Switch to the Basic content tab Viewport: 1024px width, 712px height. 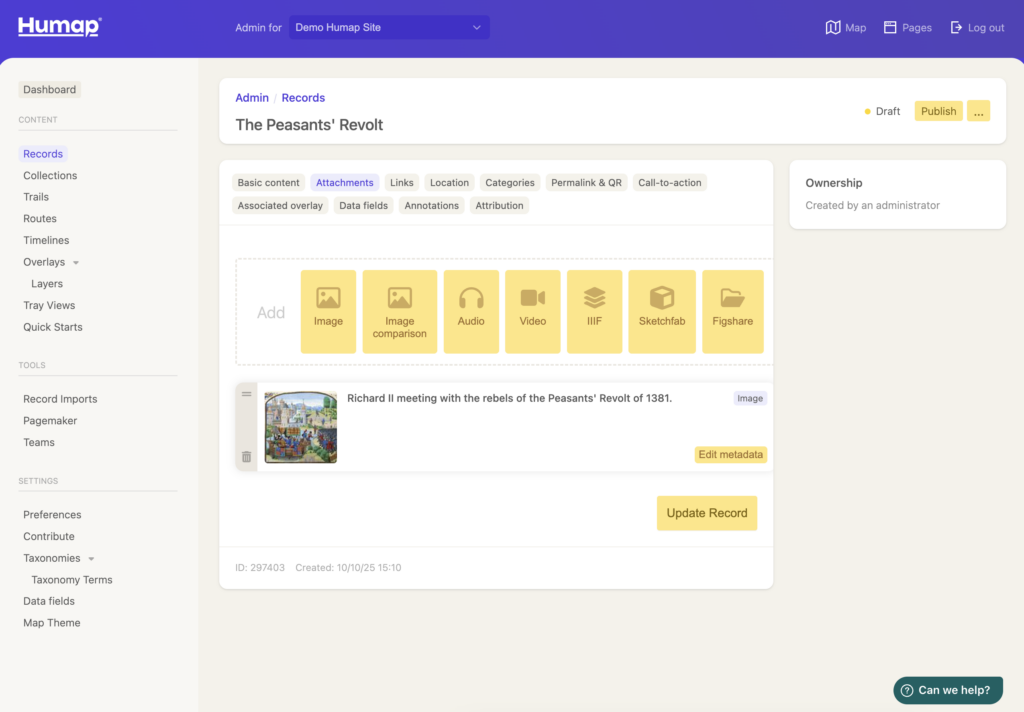(268, 183)
